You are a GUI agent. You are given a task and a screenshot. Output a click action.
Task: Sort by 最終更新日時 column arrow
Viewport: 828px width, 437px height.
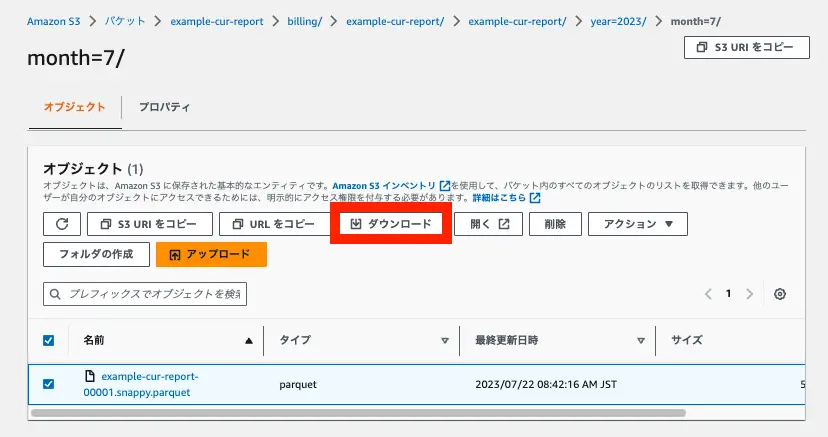click(x=641, y=340)
